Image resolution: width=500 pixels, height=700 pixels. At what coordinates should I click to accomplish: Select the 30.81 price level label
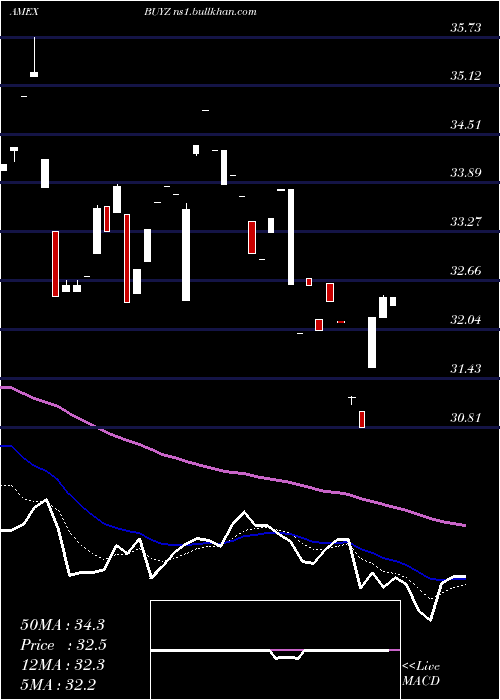pyautogui.click(x=466, y=418)
